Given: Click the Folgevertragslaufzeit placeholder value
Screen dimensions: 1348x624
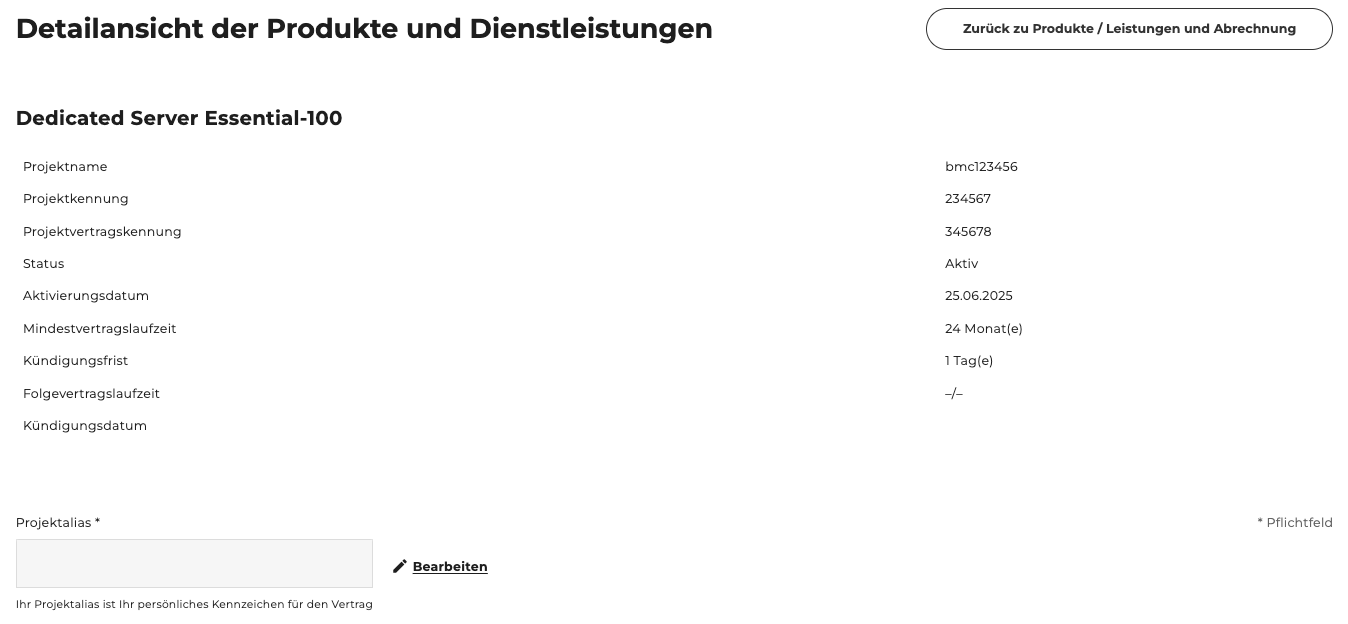Looking at the screenshot, I should tap(953, 393).
